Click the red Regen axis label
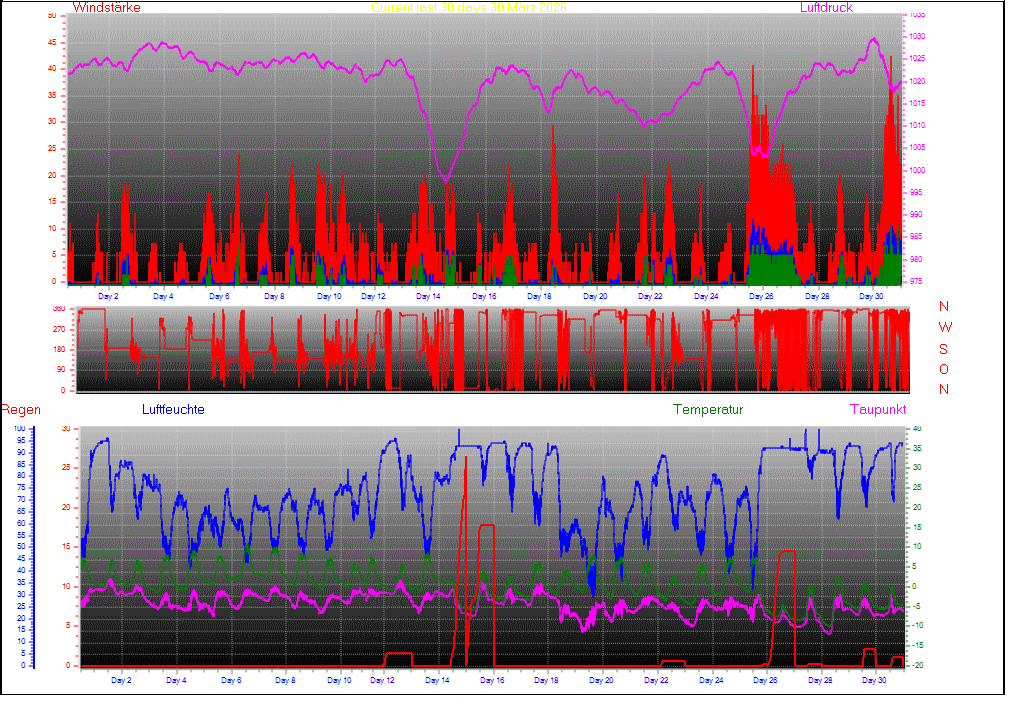Image resolution: width=1024 pixels, height=705 pixels. [20, 410]
